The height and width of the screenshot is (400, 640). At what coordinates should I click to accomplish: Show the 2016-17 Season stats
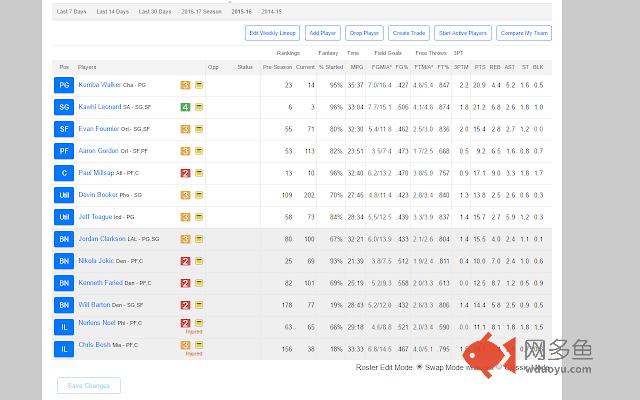(x=201, y=12)
